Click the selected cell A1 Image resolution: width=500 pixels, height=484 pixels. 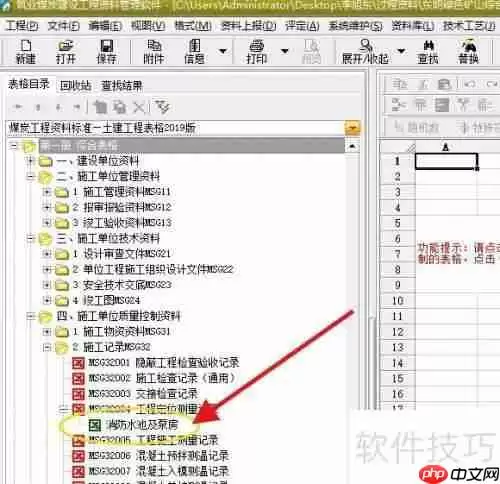click(446, 161)
